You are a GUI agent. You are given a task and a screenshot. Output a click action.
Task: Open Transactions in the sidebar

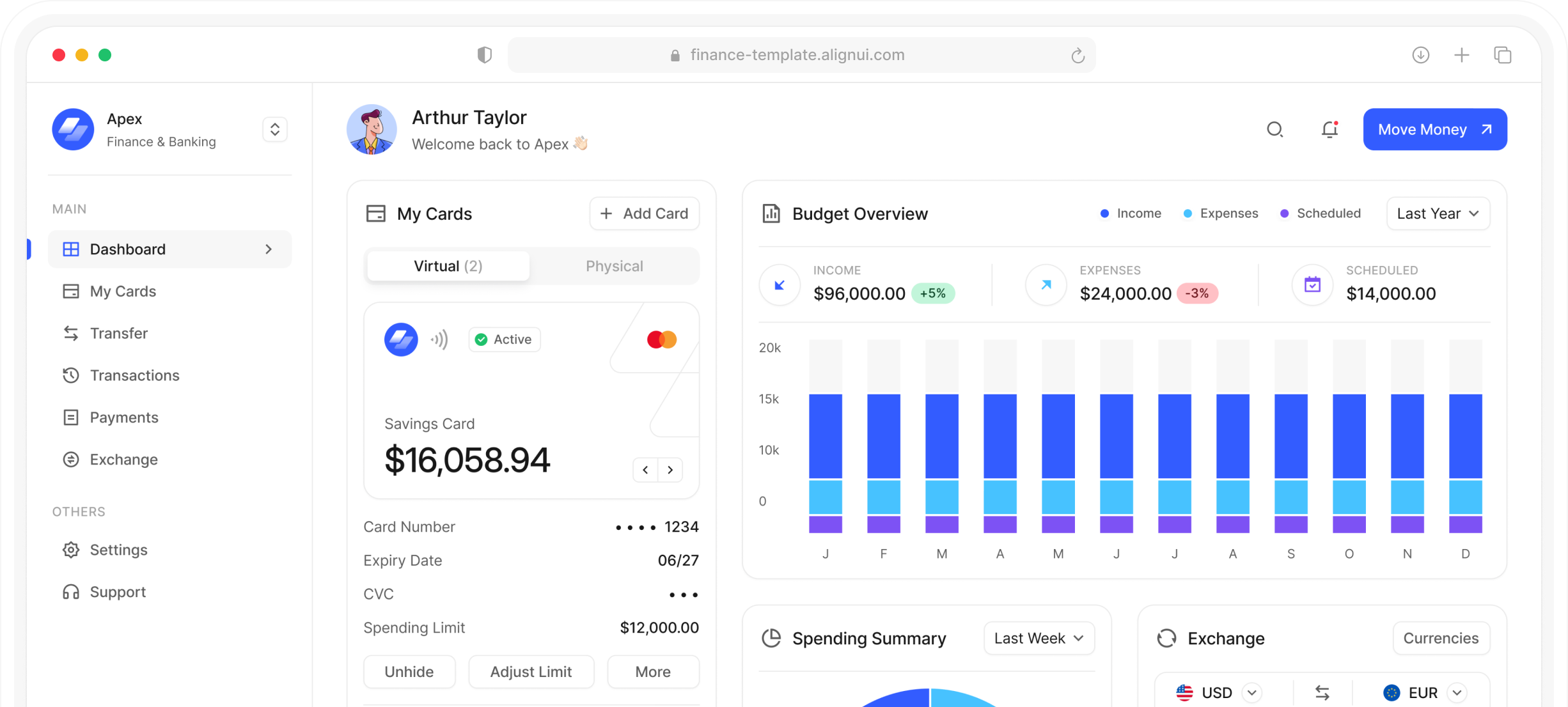(134, 375)
